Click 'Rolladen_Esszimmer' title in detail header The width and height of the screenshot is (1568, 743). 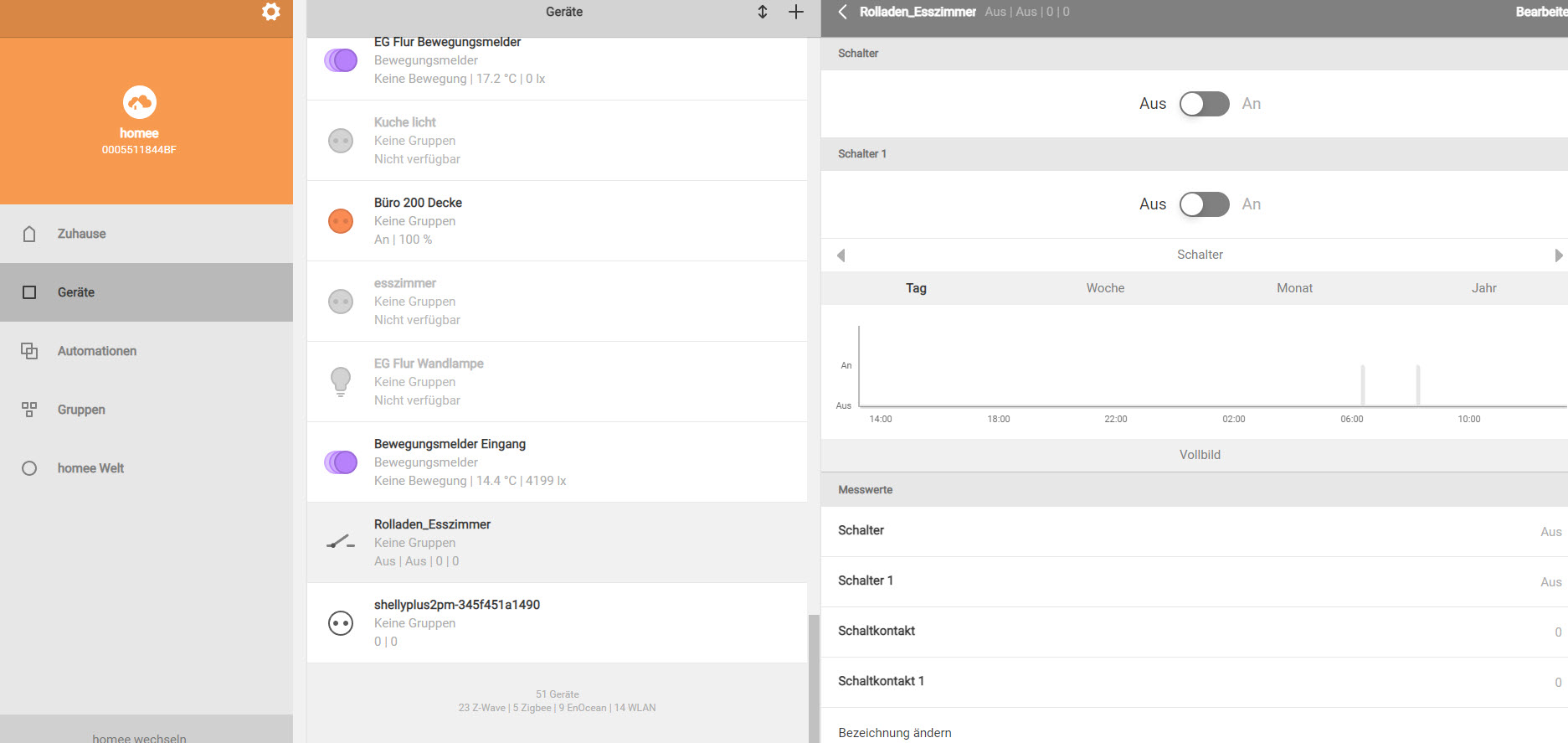tap(918, 12)
